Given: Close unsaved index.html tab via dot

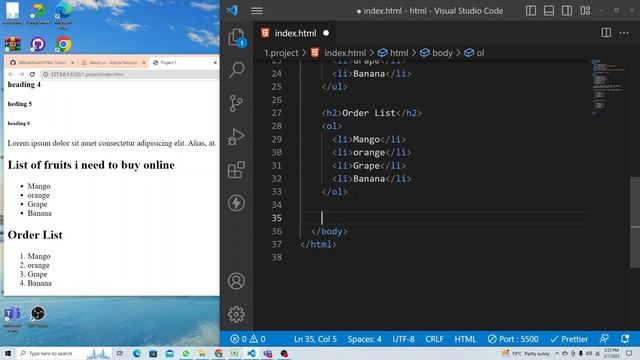Looking at the screenshot, I should pyautogui.click(x=326, y=33).
